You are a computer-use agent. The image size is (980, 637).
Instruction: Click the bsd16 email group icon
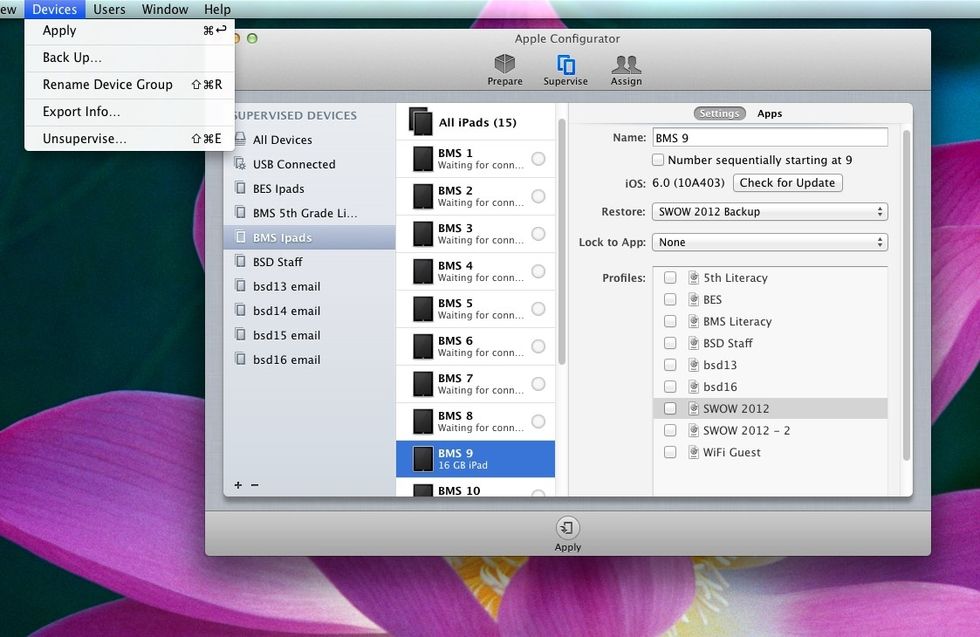240,358
